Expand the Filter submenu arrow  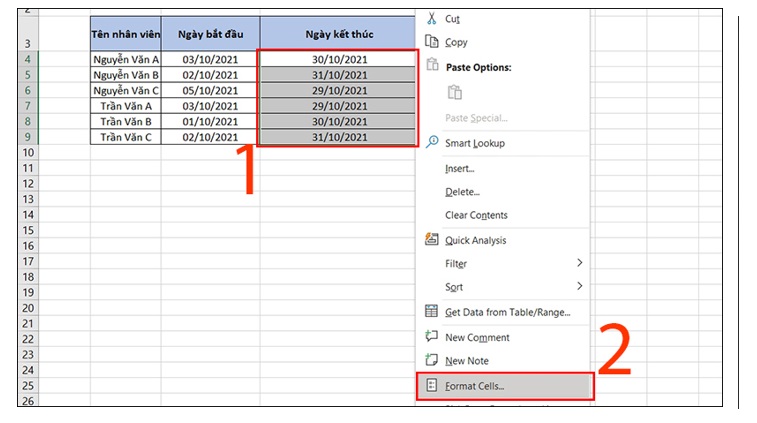[x=579, y=264]
